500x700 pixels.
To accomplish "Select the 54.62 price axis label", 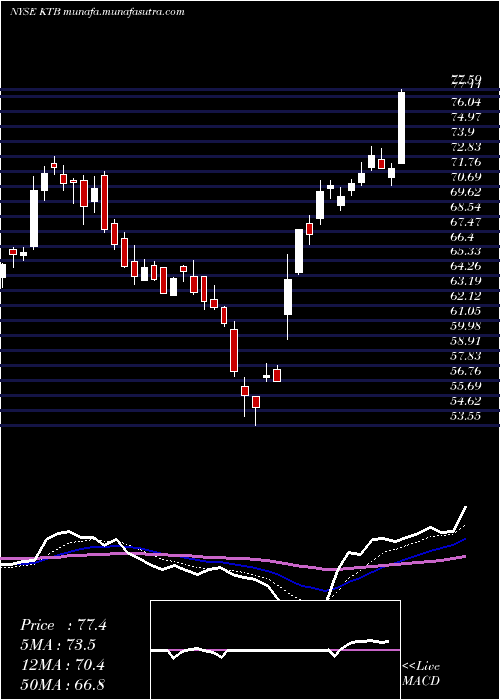I will 466,401.
